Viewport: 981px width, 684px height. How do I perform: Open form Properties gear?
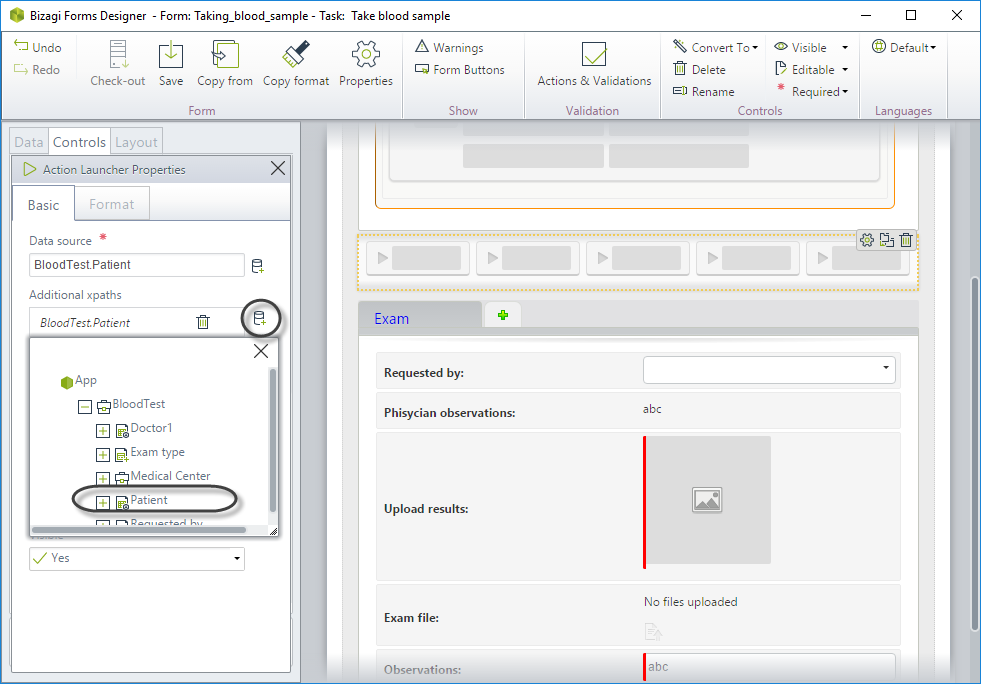pyautogui.click(x=366, y=54)
